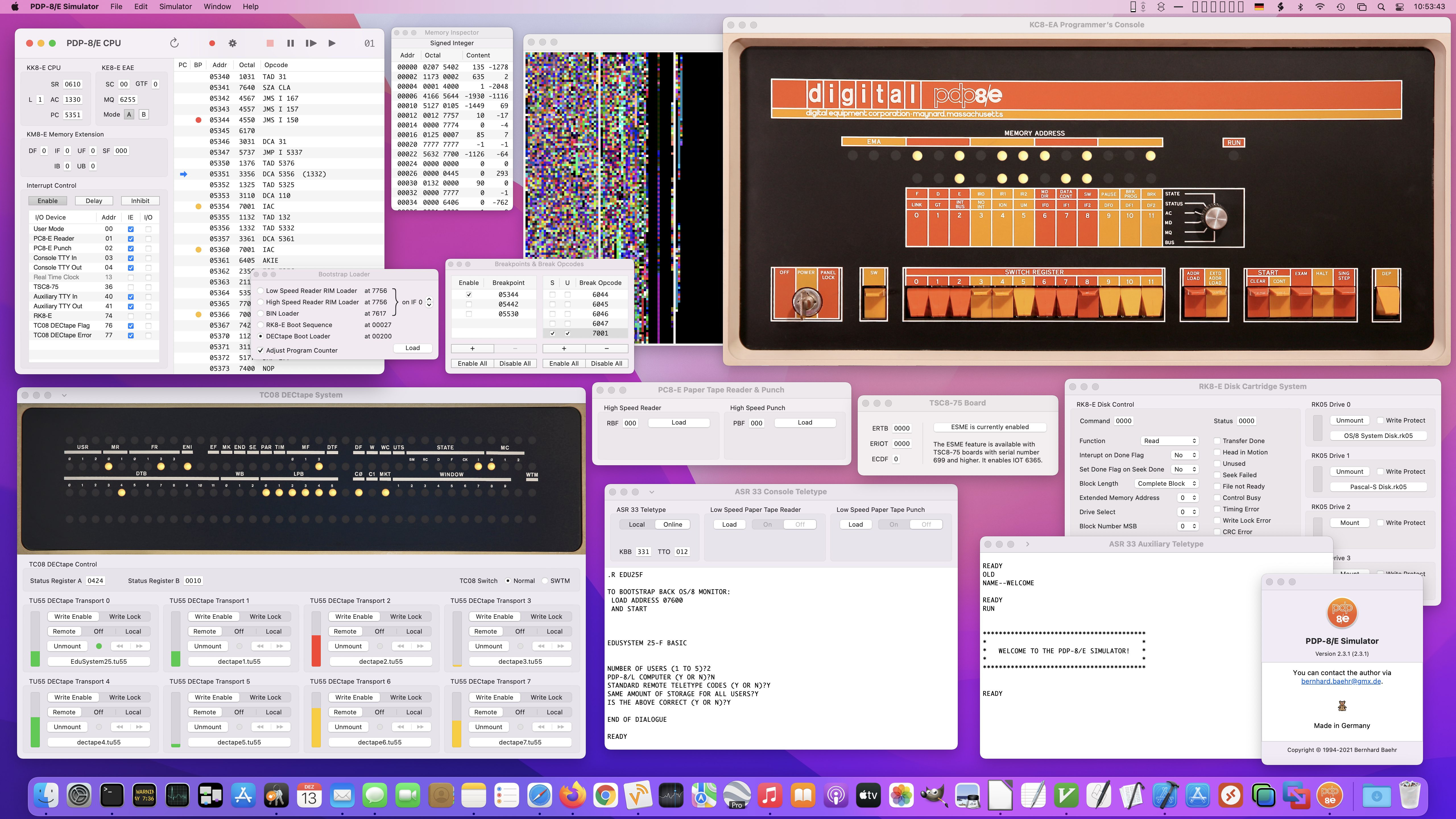The height and width of the screenshot is (819, 1456).
Task: Open Extended Memory Address dropdown
Action: 1188,498
